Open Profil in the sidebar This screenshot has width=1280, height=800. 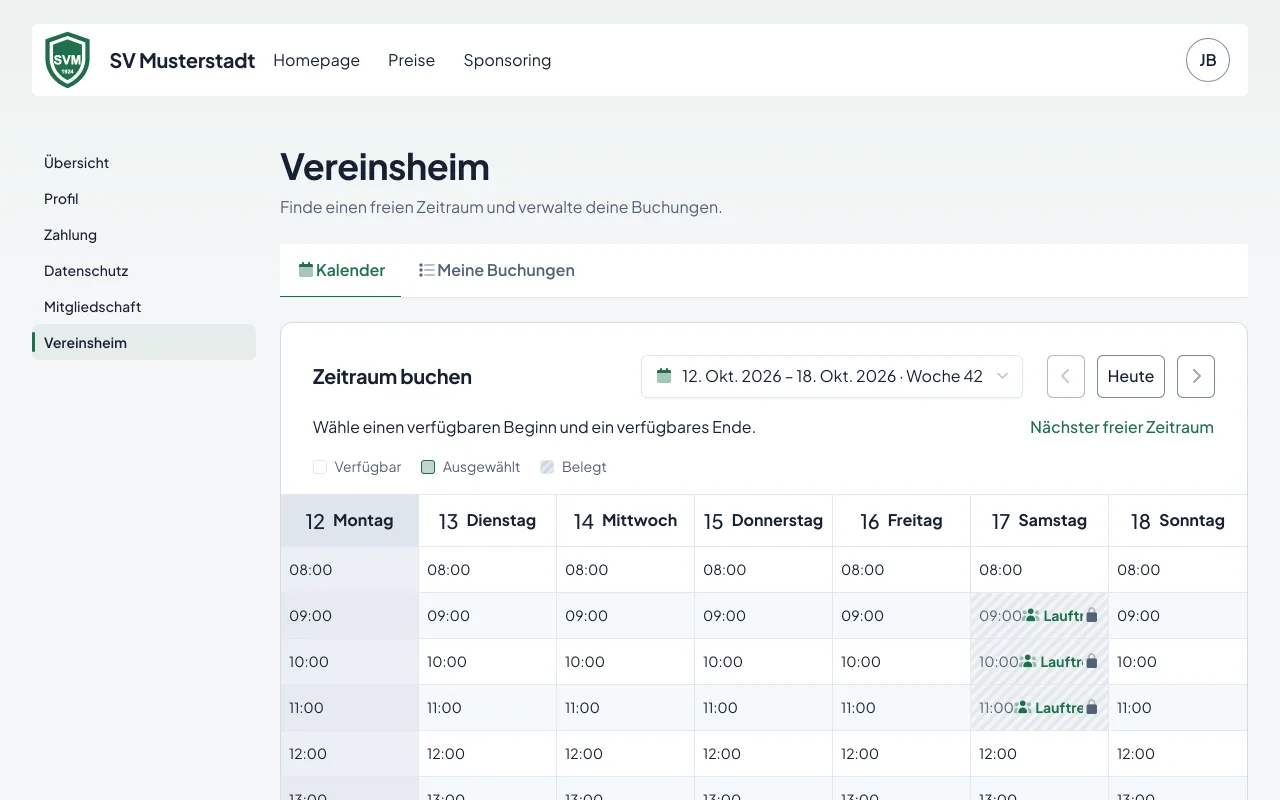(x=144, y=198)
